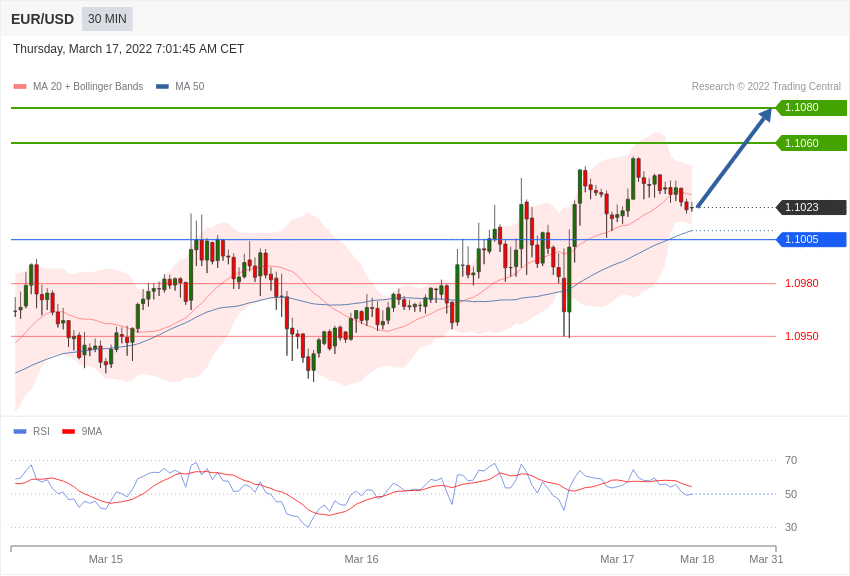Click the 30 MIN timeframe badge
850x576 pixels.
[x=107, y=19]
